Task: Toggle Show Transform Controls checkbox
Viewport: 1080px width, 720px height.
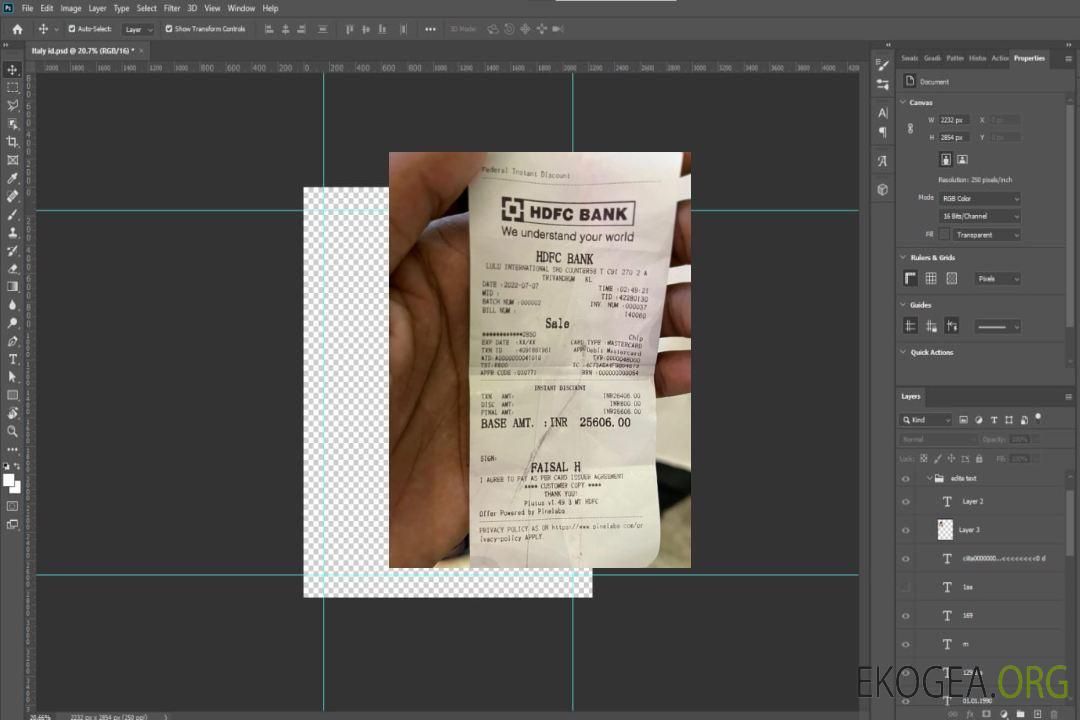Action: click(169, 29)
